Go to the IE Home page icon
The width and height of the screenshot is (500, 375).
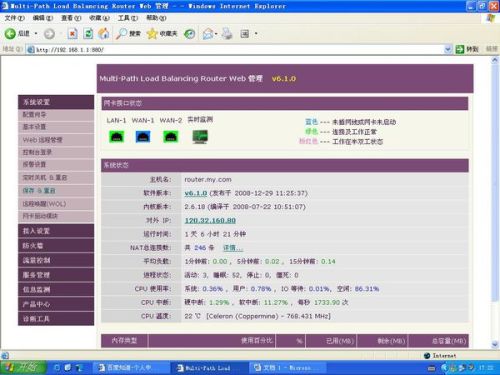point(104,33)
